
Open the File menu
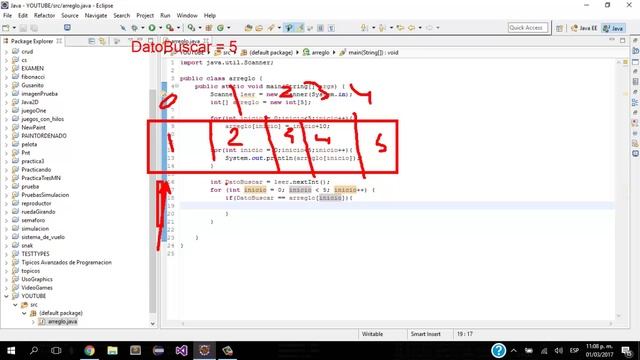coord(7,16)
